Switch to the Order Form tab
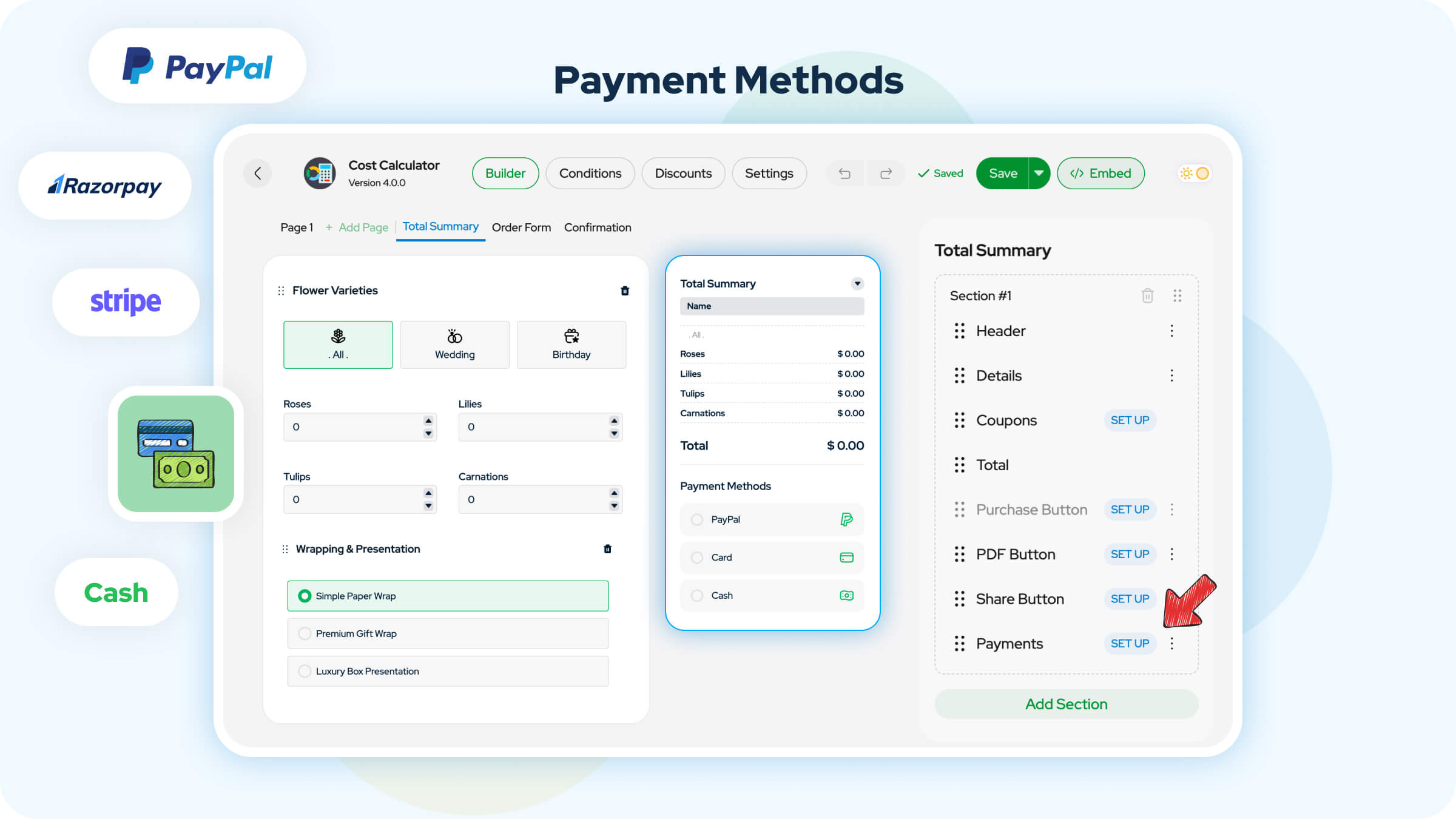1456x819 pixels. pyautogui.click(x=521, y=227)
